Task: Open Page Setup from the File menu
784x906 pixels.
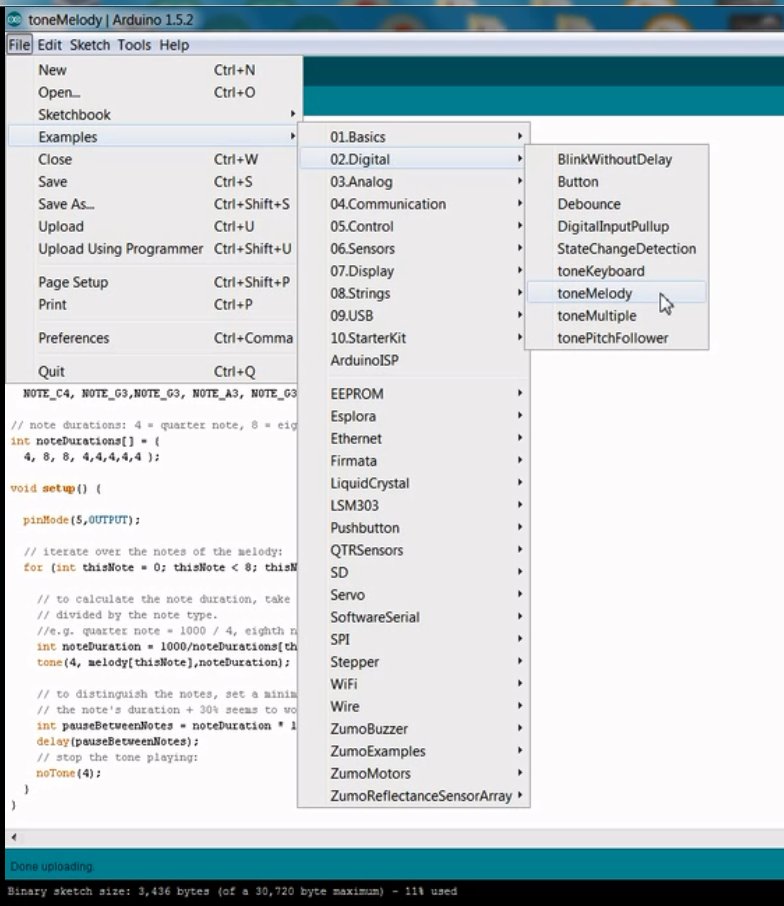Action: [x=154, y=282]
